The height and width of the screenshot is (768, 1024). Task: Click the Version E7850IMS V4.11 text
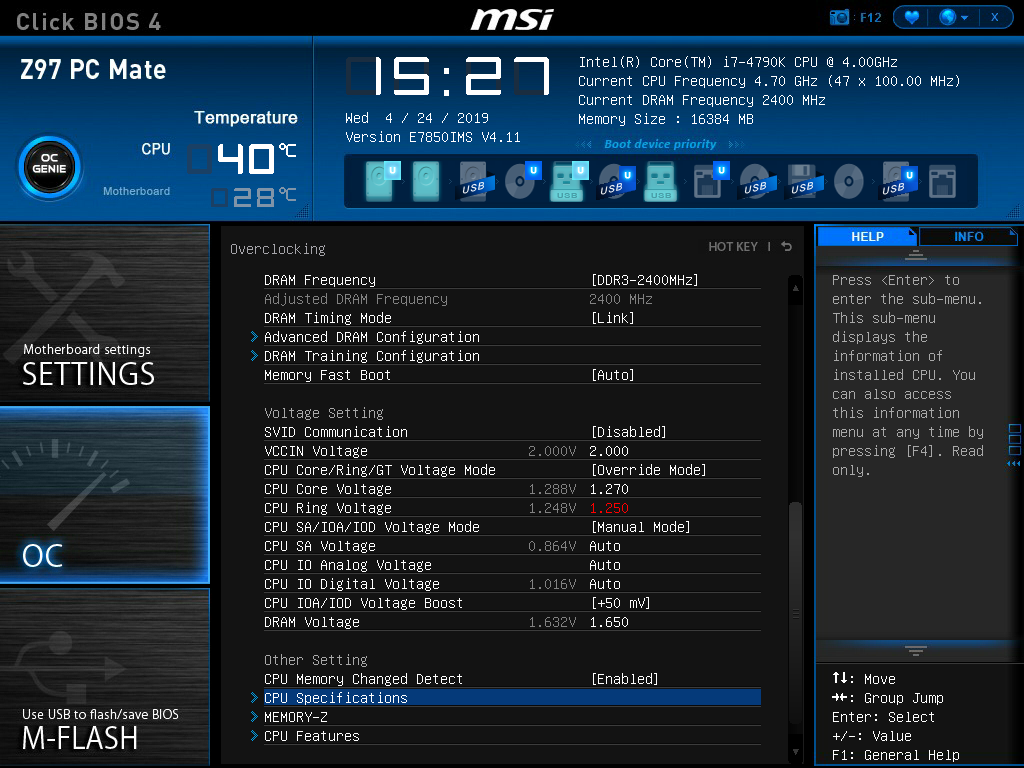(x=432, y=138)
